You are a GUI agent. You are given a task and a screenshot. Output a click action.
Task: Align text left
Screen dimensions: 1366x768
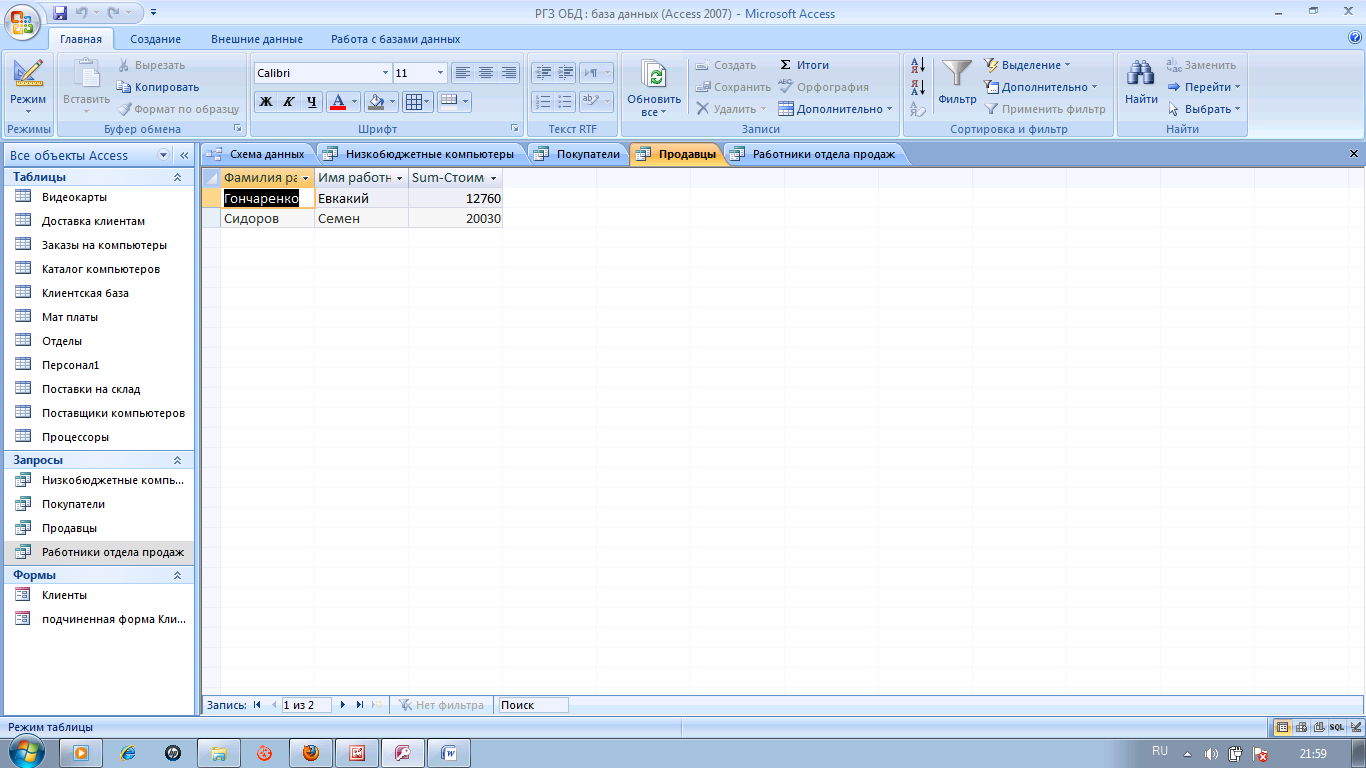462,73
